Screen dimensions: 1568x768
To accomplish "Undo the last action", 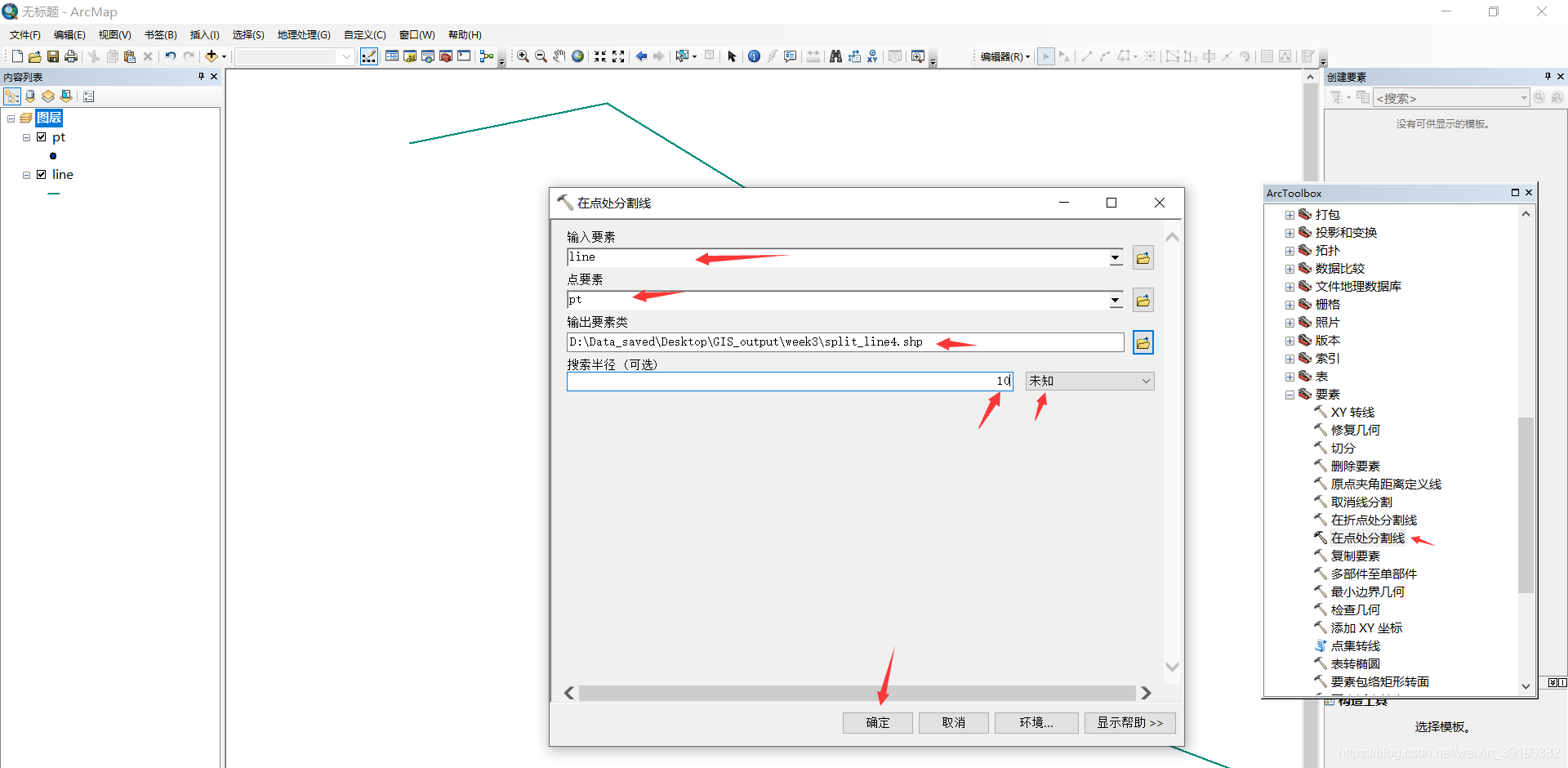I will (x=170, y=56).
